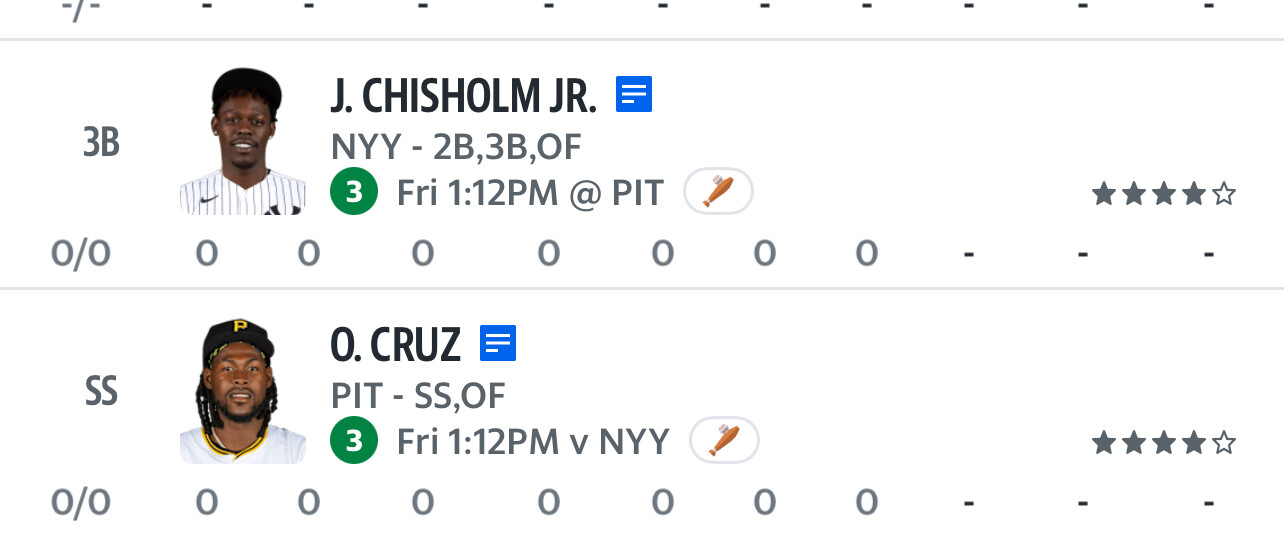Open the Fri 1:12PM @ PIT matchup

530,192
